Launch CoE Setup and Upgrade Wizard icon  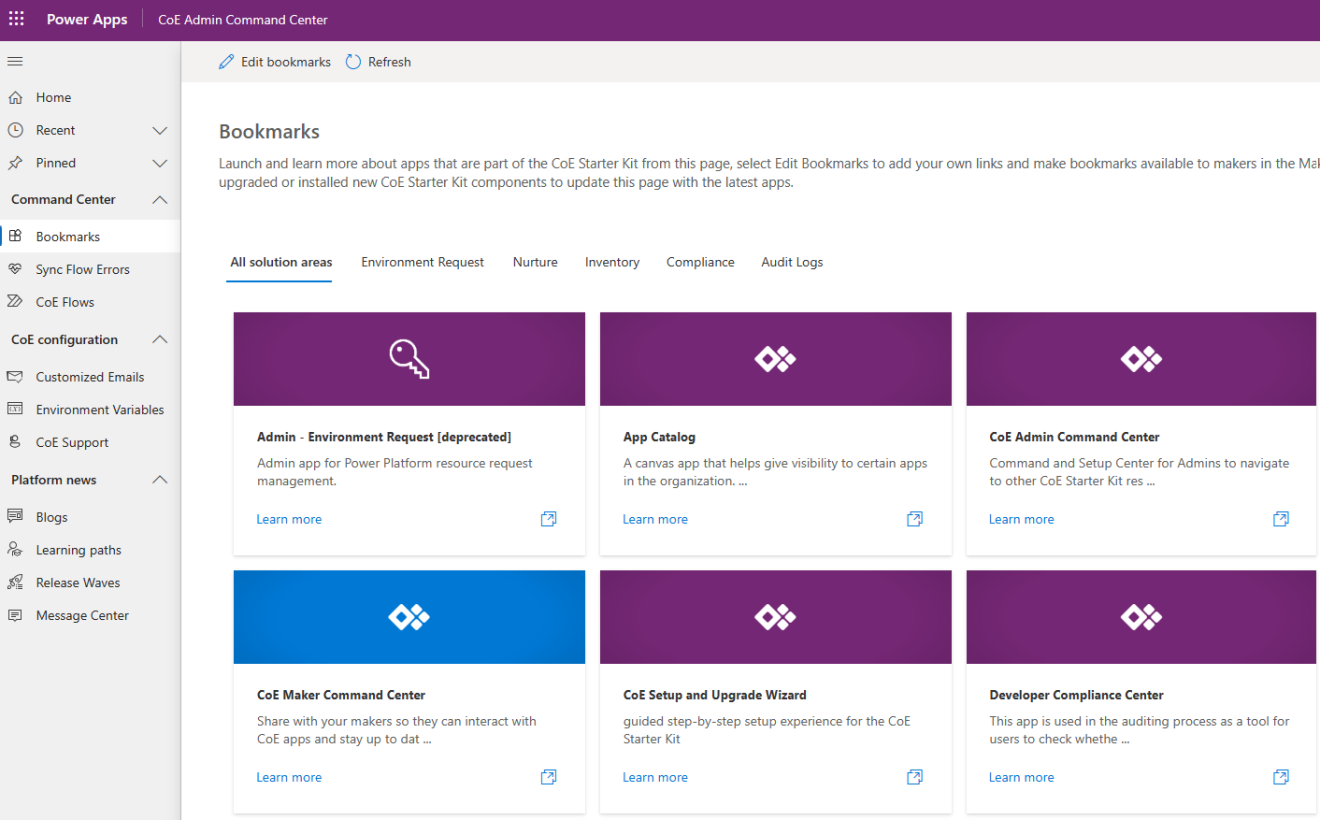coord(914,777)
